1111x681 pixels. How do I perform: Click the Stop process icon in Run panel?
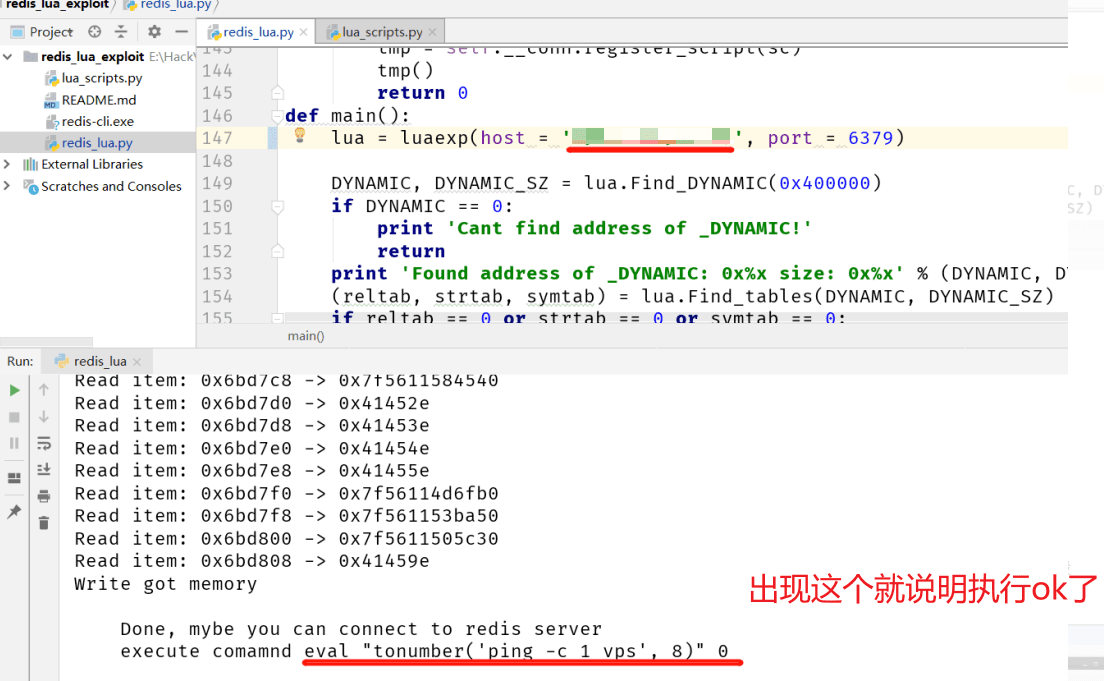pyautogui.click(x=14, y=417)
